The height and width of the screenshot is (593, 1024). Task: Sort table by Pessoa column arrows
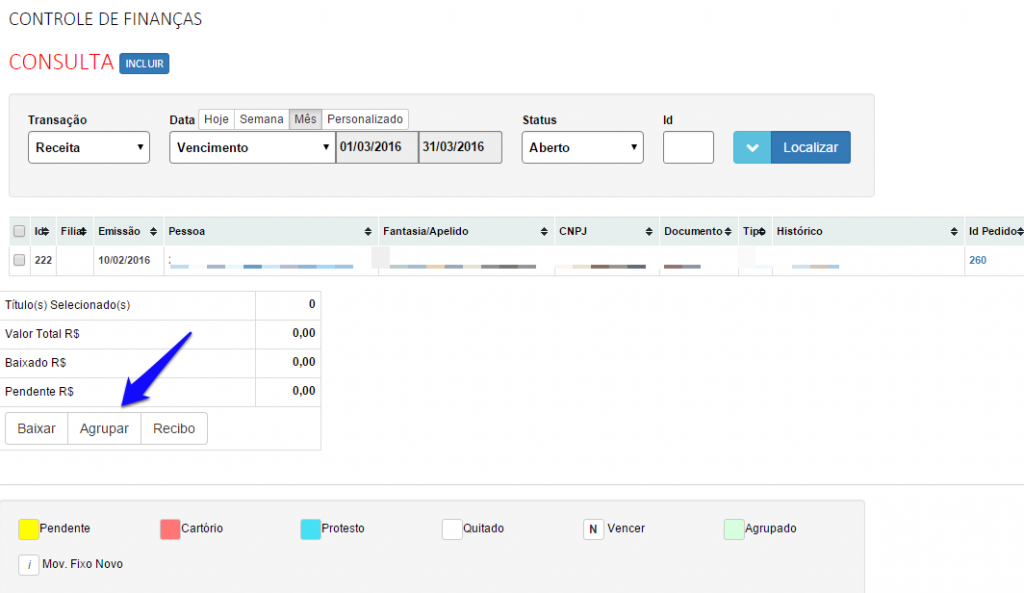pos(369,231)
